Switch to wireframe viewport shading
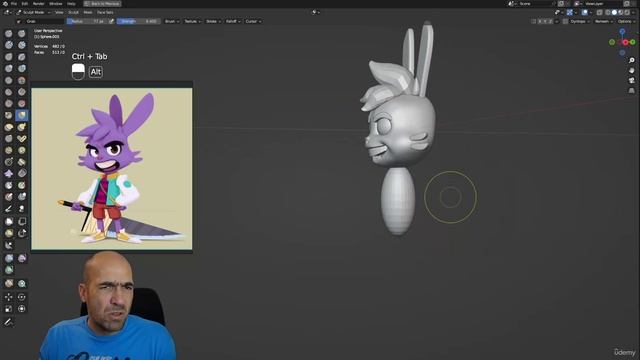640x360 pixels. pos(608,12)
